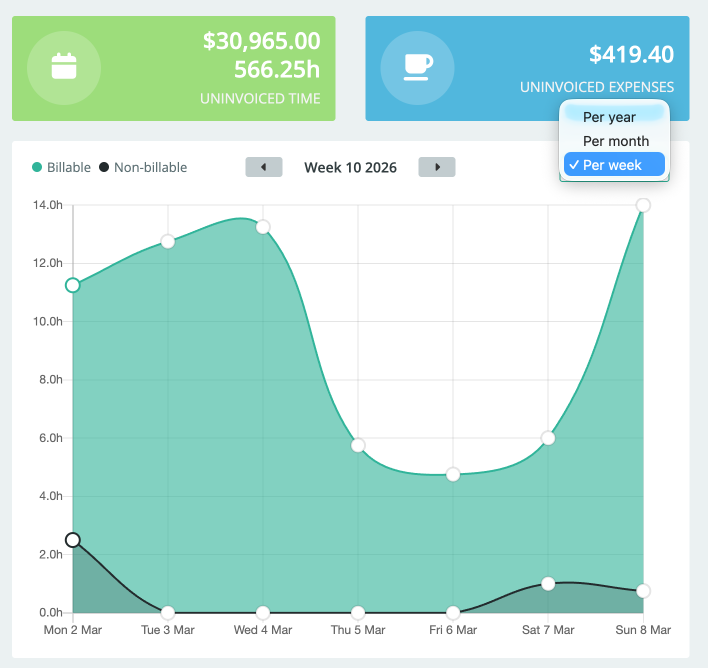The width and height of the screenshot is (708, 668).
Task: Select non-billable data point for Sun 8 Mar
Action: 643,591
